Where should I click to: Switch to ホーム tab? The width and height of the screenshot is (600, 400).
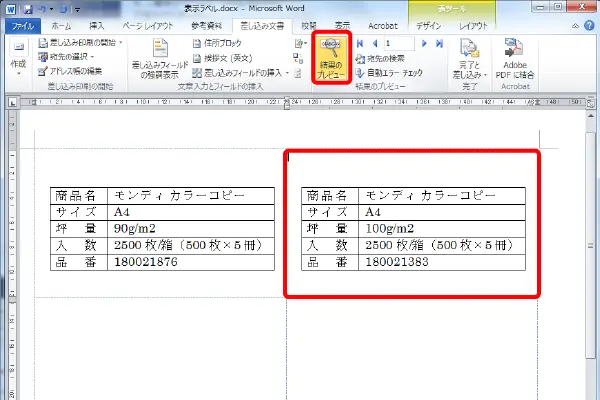point(61,26)
